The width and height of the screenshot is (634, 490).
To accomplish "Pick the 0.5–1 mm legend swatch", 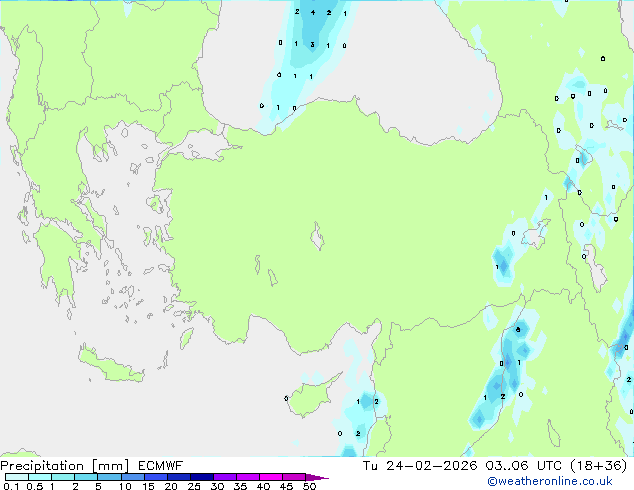I will [x=40, y=477].
